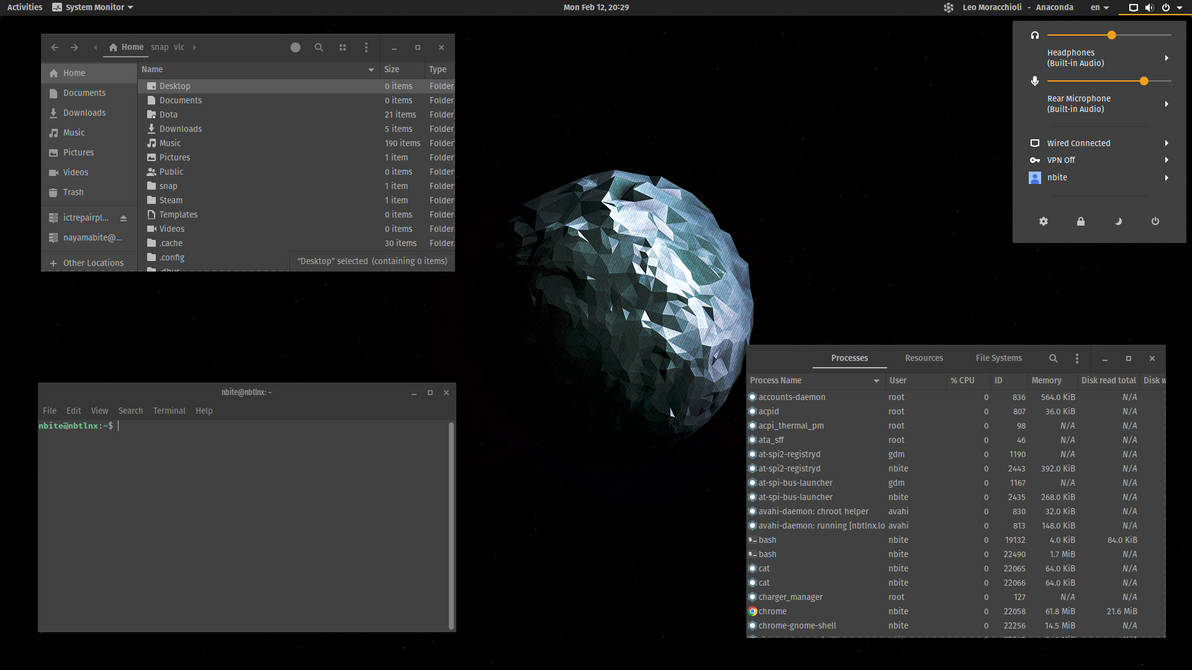Open the System Monitor app menu in top bar
Screen dimensions: 1192x670
[x=93, y=7]
